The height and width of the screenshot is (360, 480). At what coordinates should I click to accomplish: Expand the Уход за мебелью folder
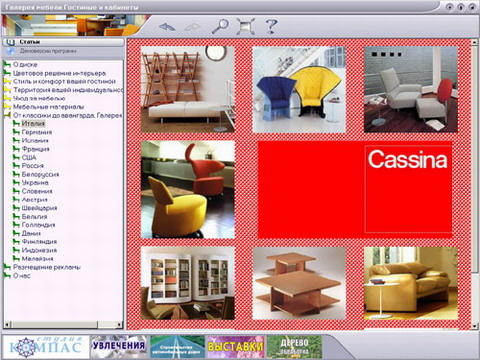click(x=7, y=98)
